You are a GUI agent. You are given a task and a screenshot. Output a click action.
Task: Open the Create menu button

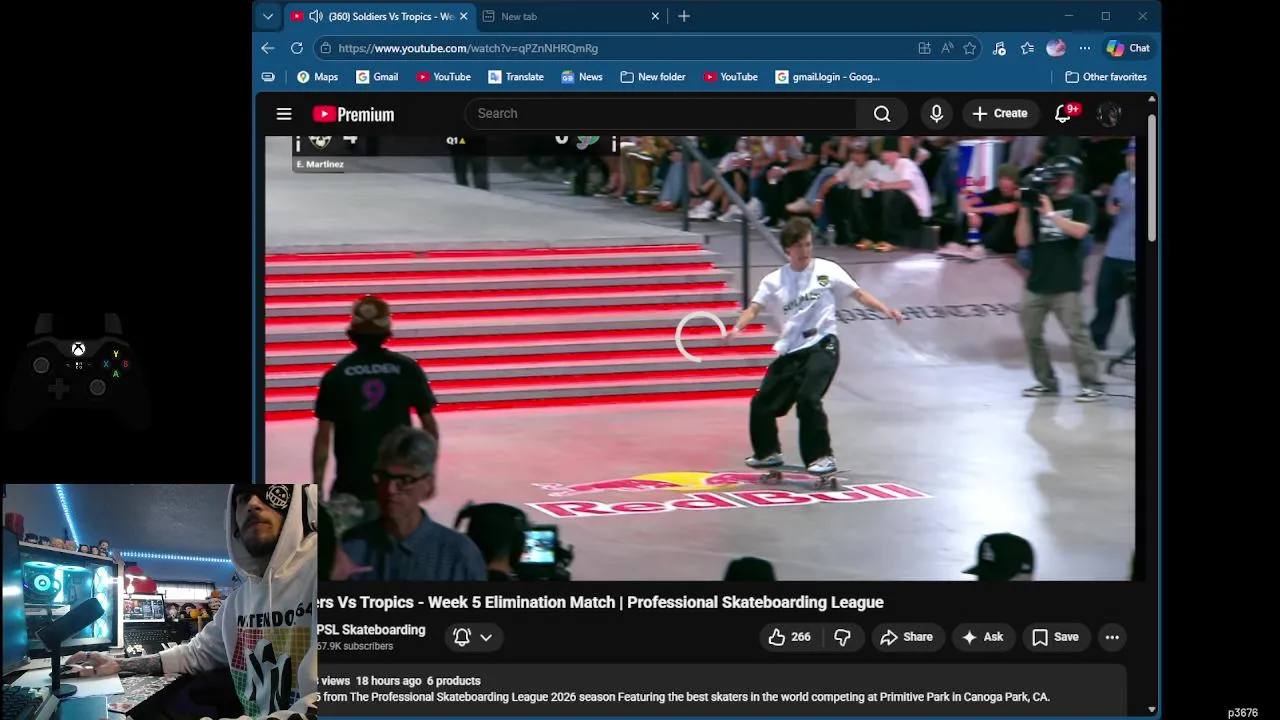[x=1000, y=114]
